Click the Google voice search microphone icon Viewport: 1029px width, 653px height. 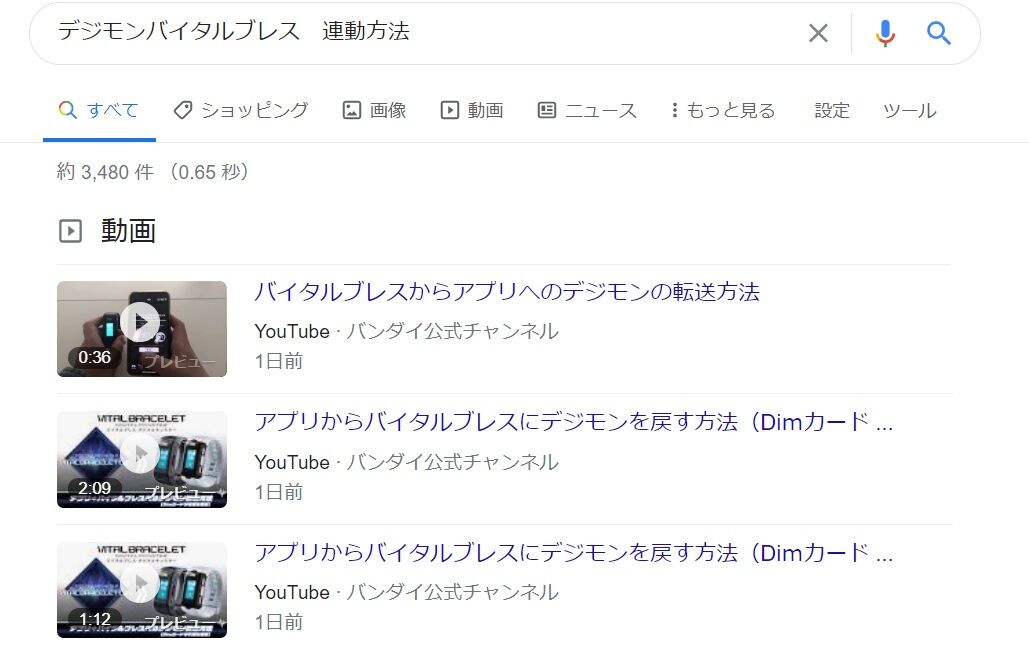pyautogui.click(x=884, y=33)
